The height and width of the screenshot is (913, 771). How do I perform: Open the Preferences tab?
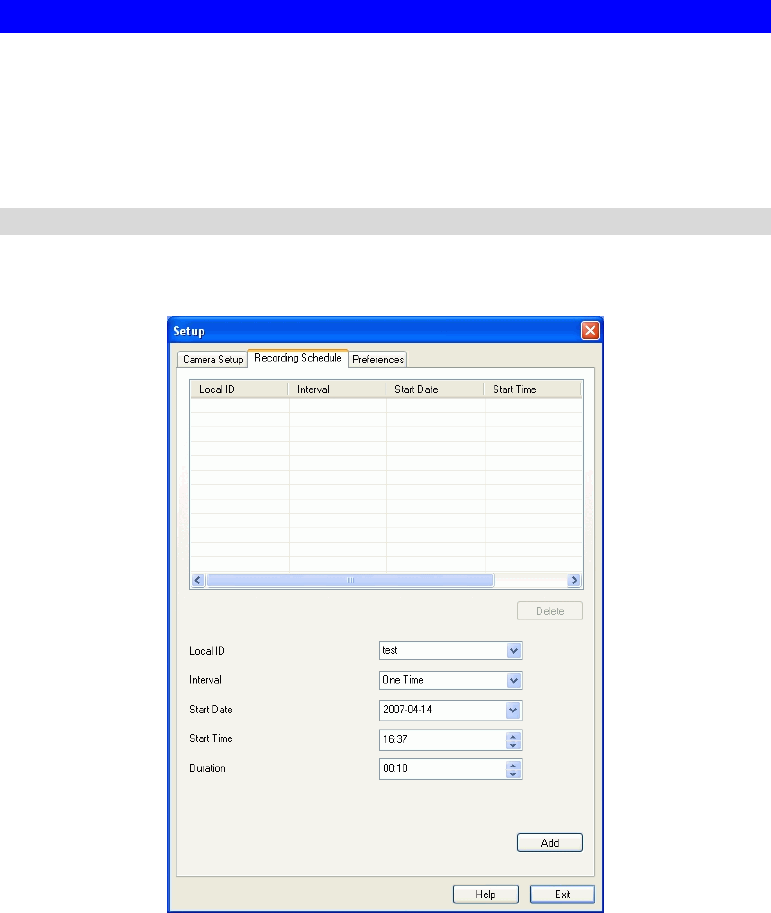377,359
